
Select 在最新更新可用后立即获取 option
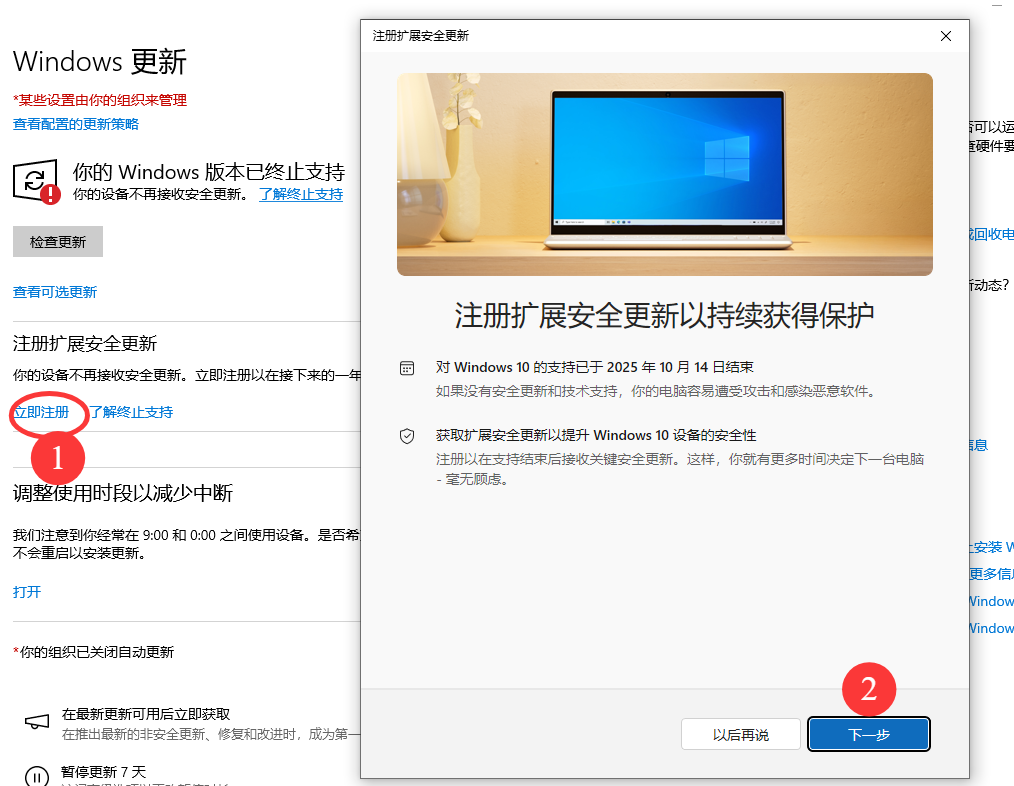point(146,714)
